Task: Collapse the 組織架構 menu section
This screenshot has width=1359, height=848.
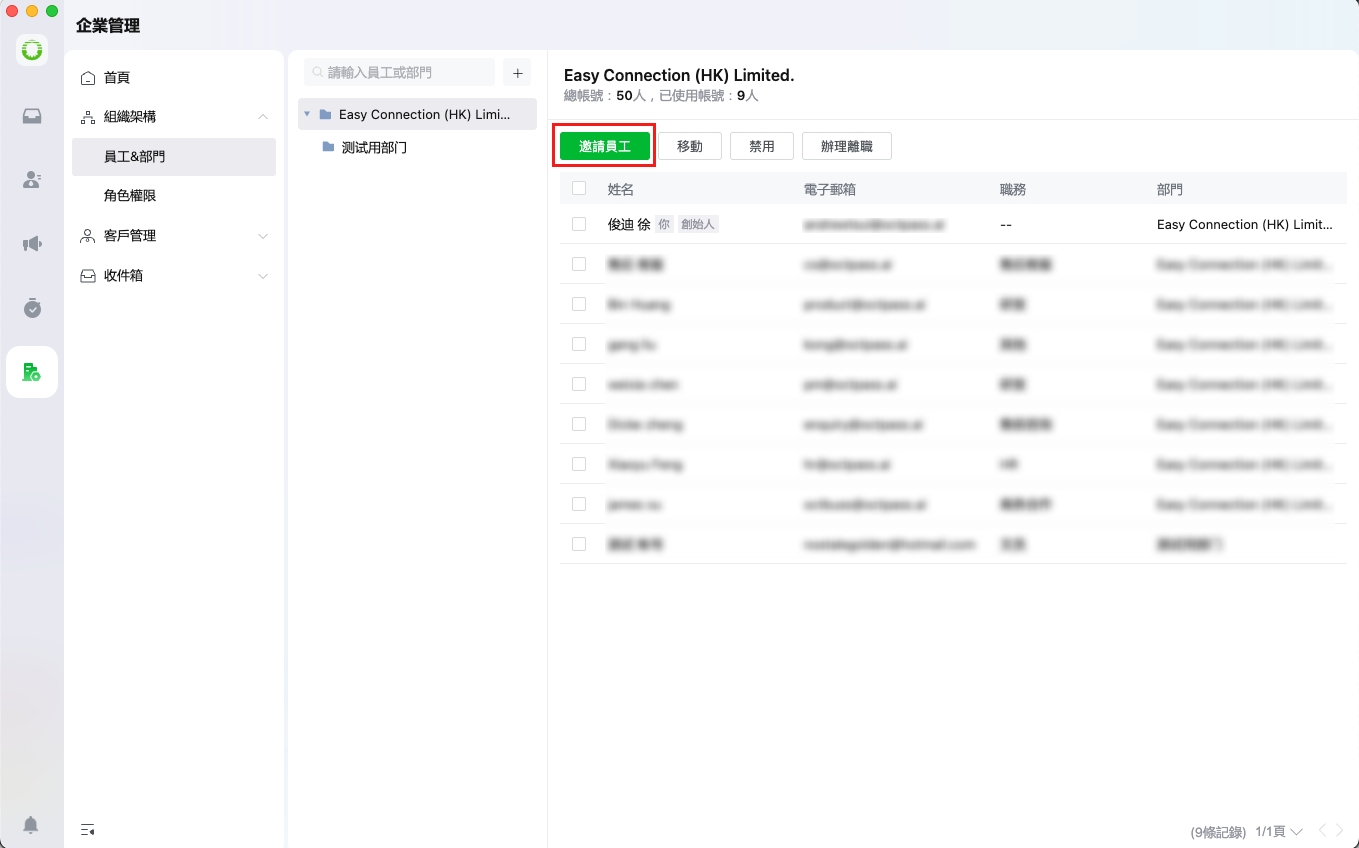Action: coord(263,117)
